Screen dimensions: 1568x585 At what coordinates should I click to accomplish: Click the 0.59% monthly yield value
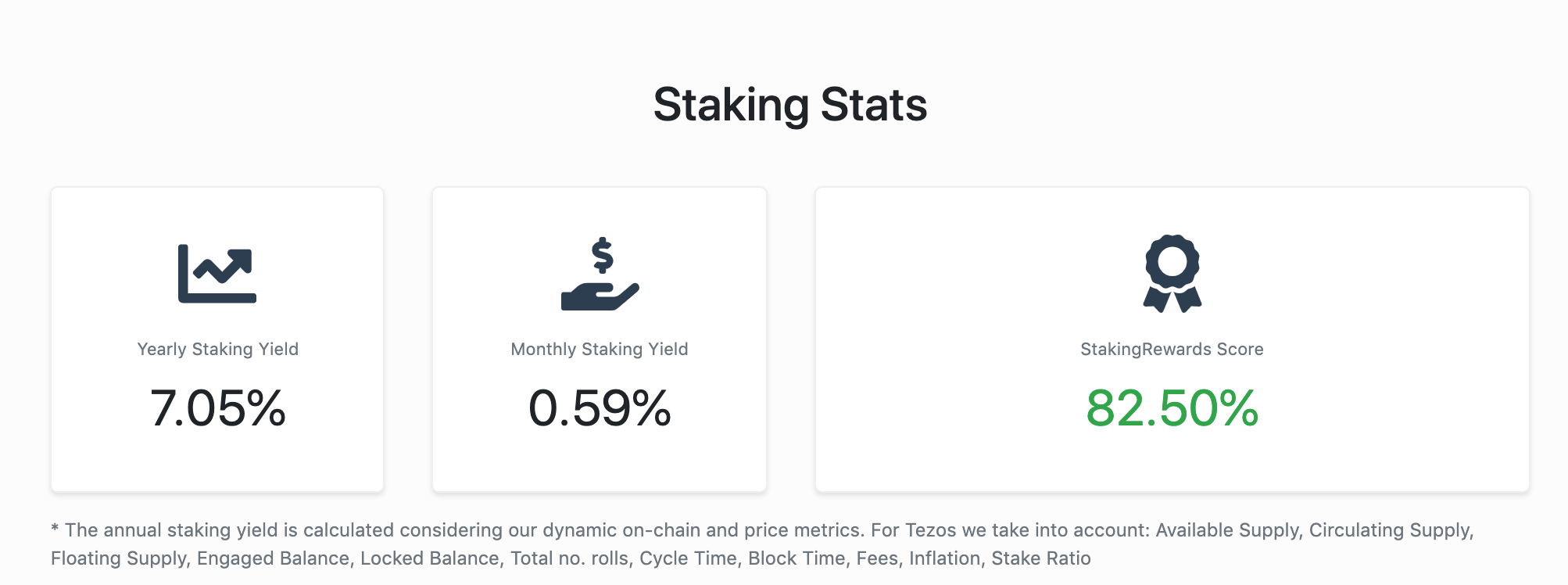click(600, 408)
